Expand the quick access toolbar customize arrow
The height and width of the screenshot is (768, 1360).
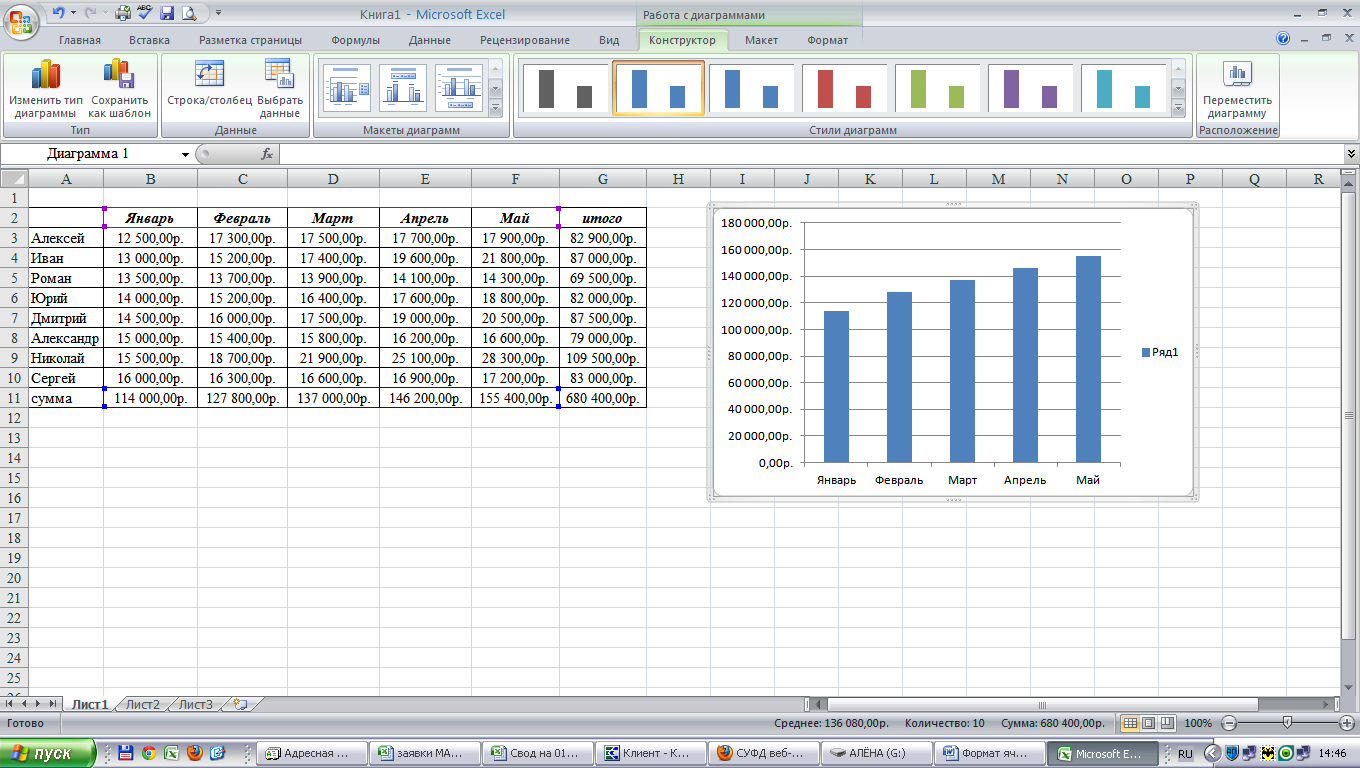click(x=218, y=14)
